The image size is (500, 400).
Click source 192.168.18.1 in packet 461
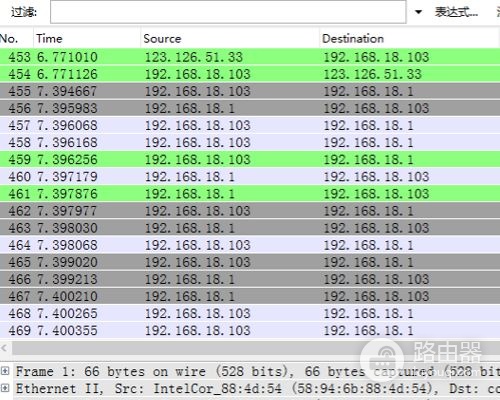190,194
